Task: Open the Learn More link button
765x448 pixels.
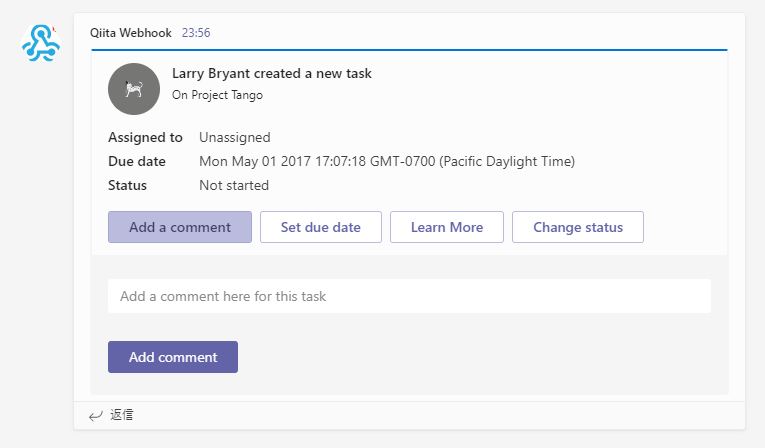Action: [447, 227]
